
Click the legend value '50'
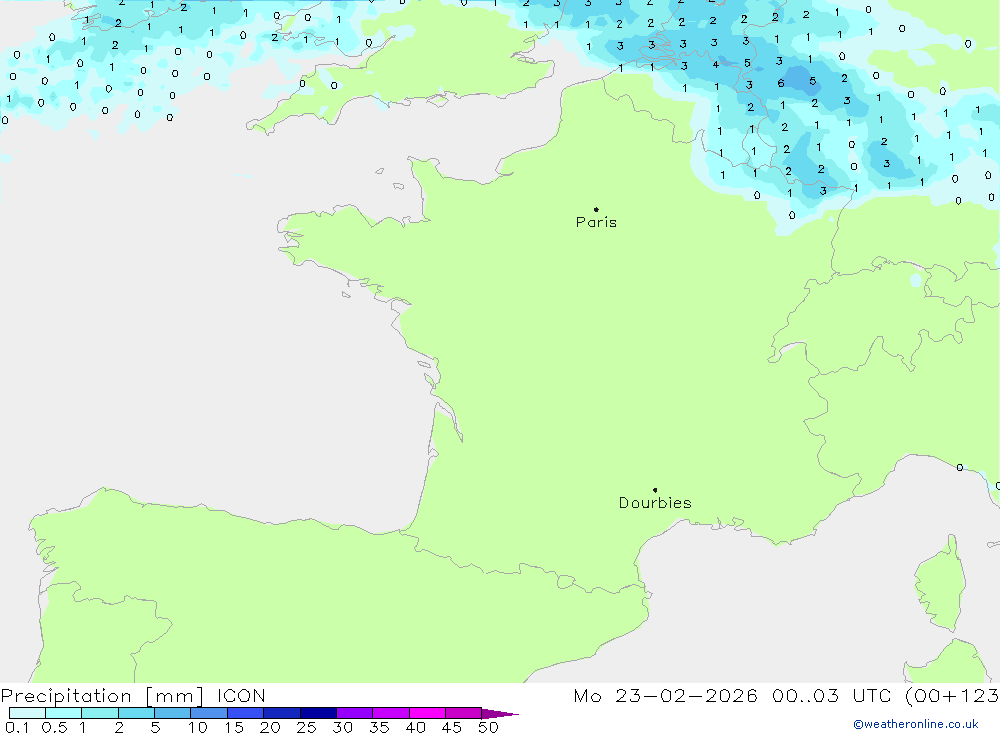pos(488,727)
